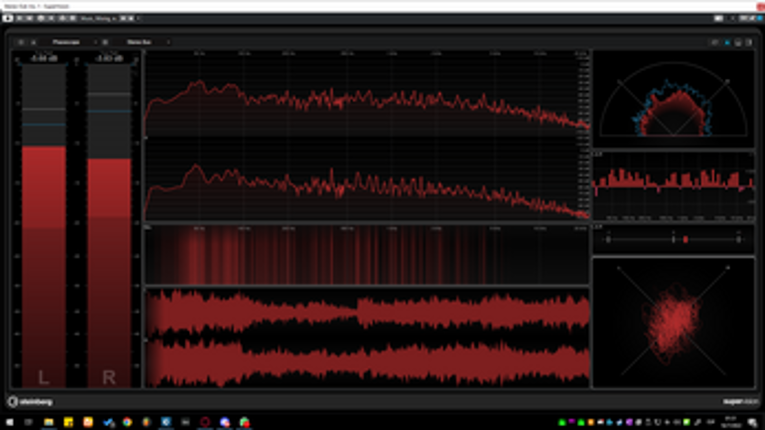This screenshot has height=430, width=765.
Task: Click the Windows Start button
Action: click(8, 422)
